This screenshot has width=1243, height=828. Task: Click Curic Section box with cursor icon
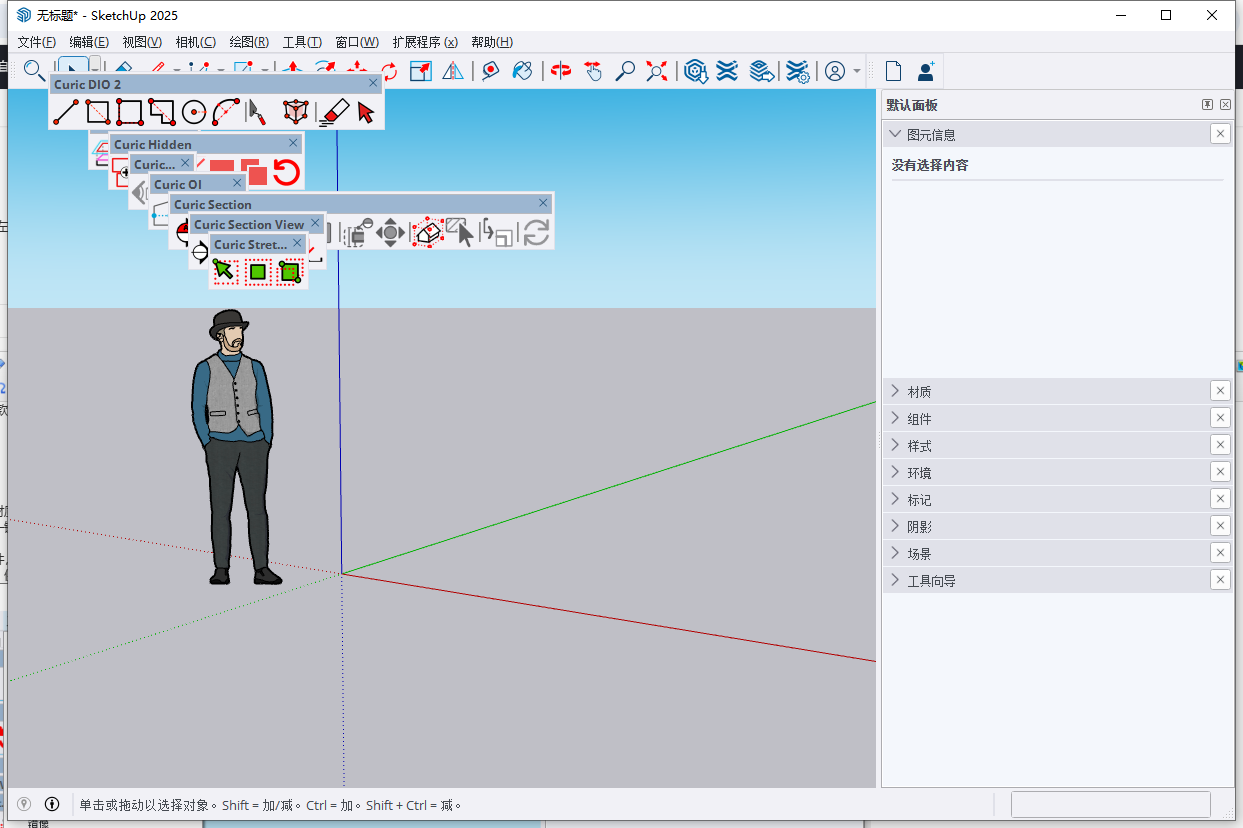pos(459,233)
